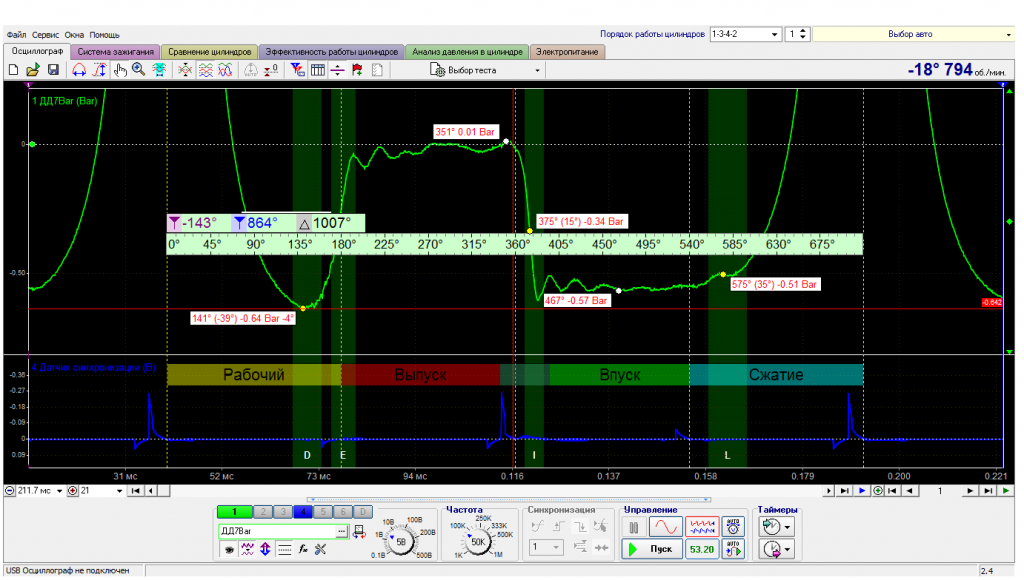This screenshot has width=1024, height=580.
Task: Toggle channel 5 button
Action: point(323,513)
